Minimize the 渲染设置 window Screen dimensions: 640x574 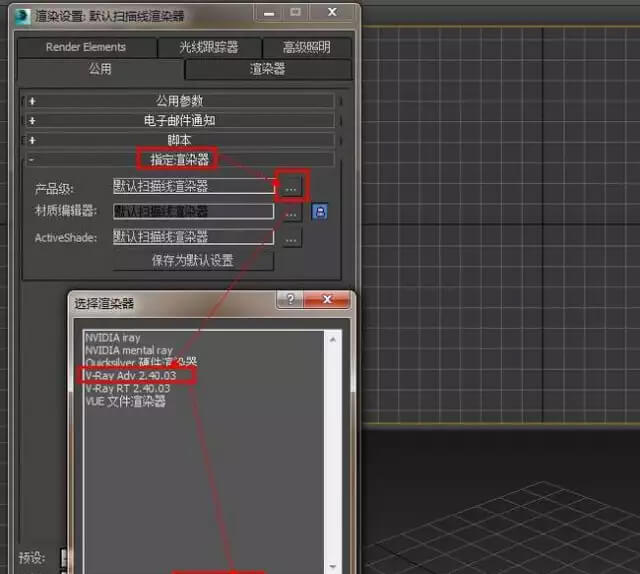pos(269,13)
